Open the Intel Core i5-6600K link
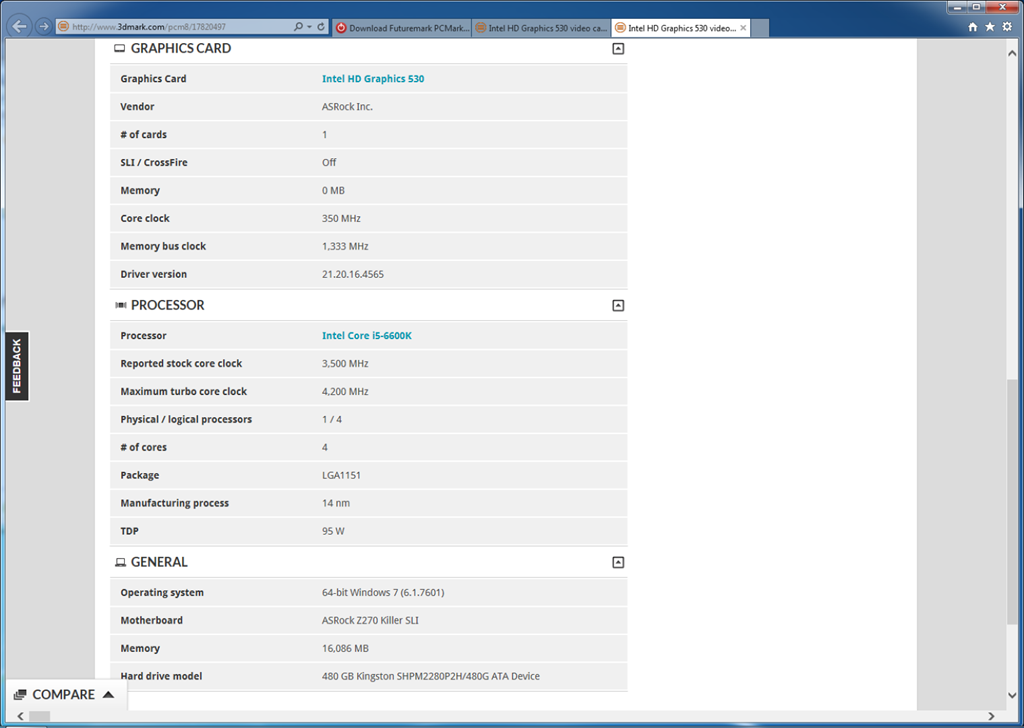Viewport: 1024px width, 728px height. [366, 336]
